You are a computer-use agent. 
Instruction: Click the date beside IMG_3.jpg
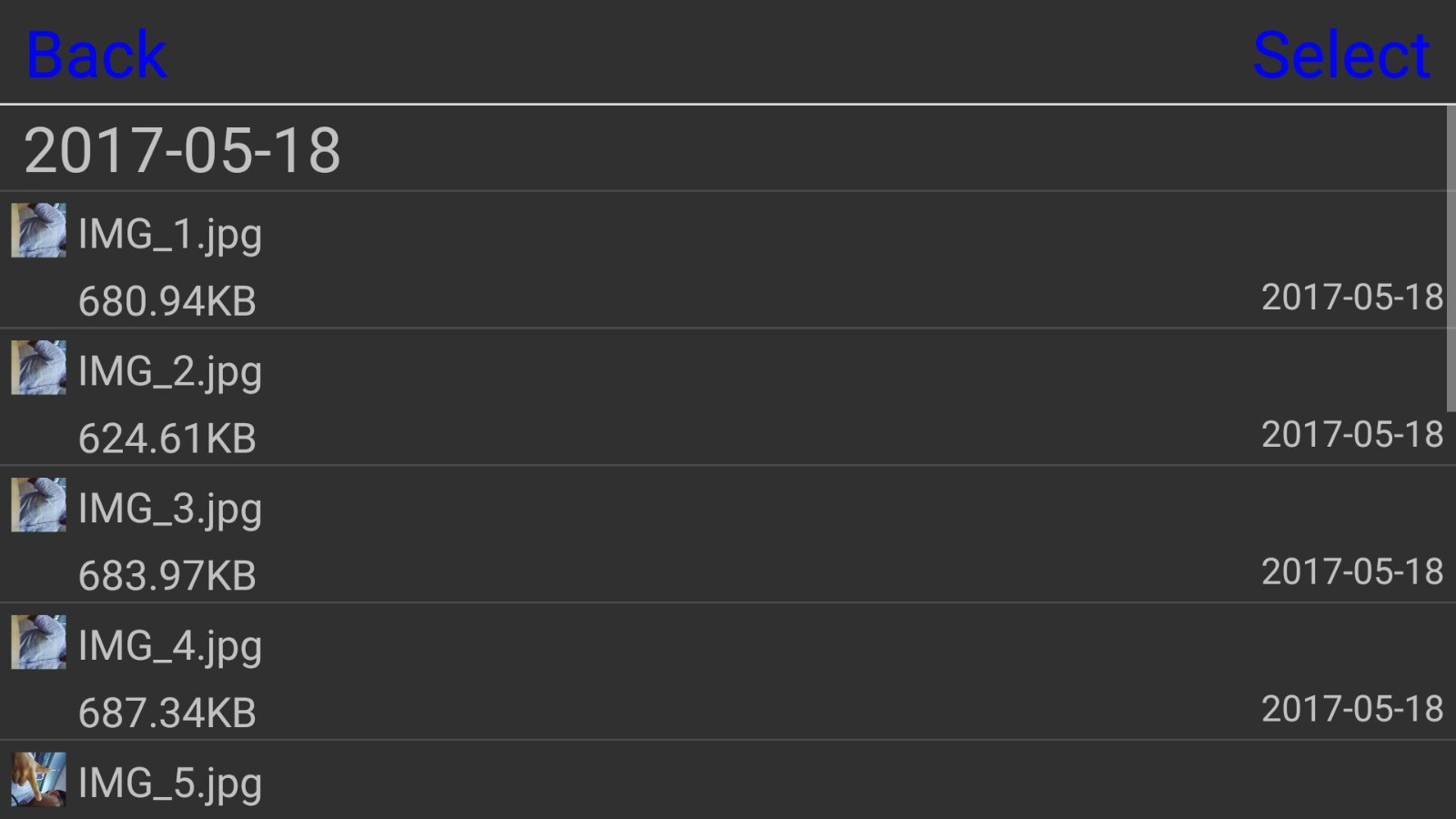tap(1351, 572)
